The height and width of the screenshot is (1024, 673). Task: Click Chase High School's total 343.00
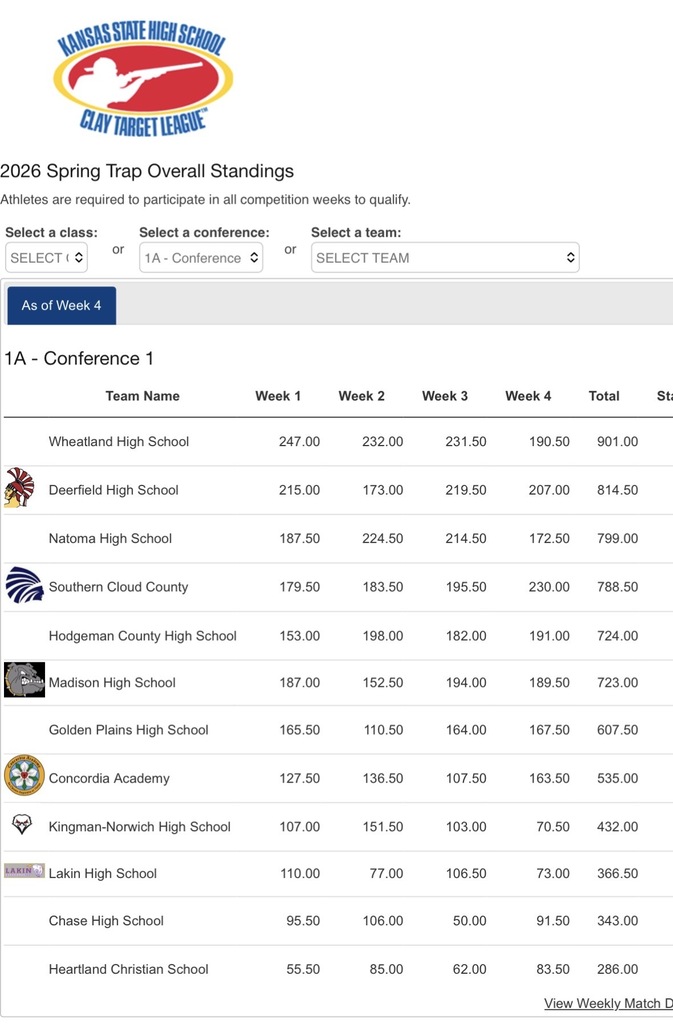pyautogui.click(x=618, y=920)
